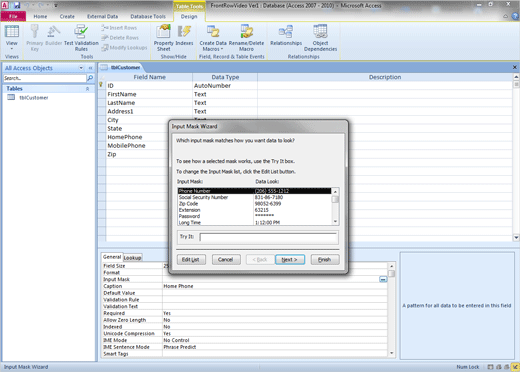Viewport: 520px width, 372px height.
Task: Switch to the Create ribbon tab
Action: point(67,16)
